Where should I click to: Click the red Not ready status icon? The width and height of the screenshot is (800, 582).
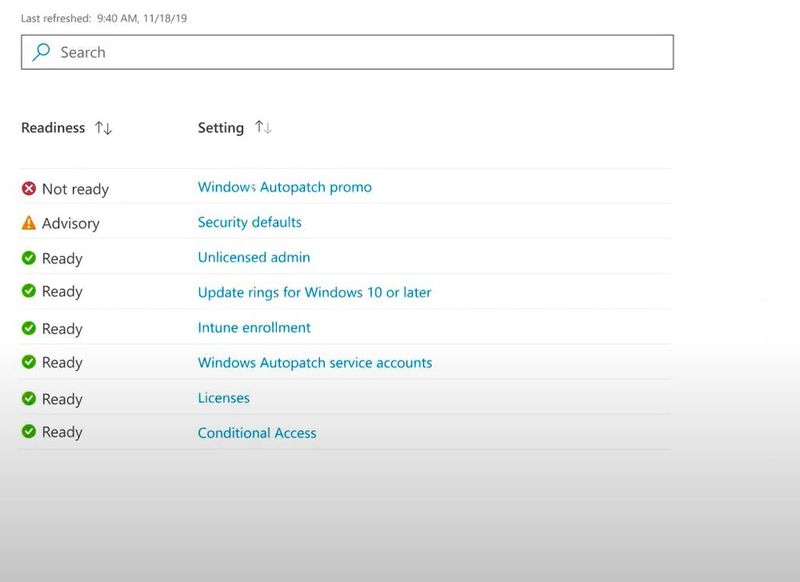29,188
